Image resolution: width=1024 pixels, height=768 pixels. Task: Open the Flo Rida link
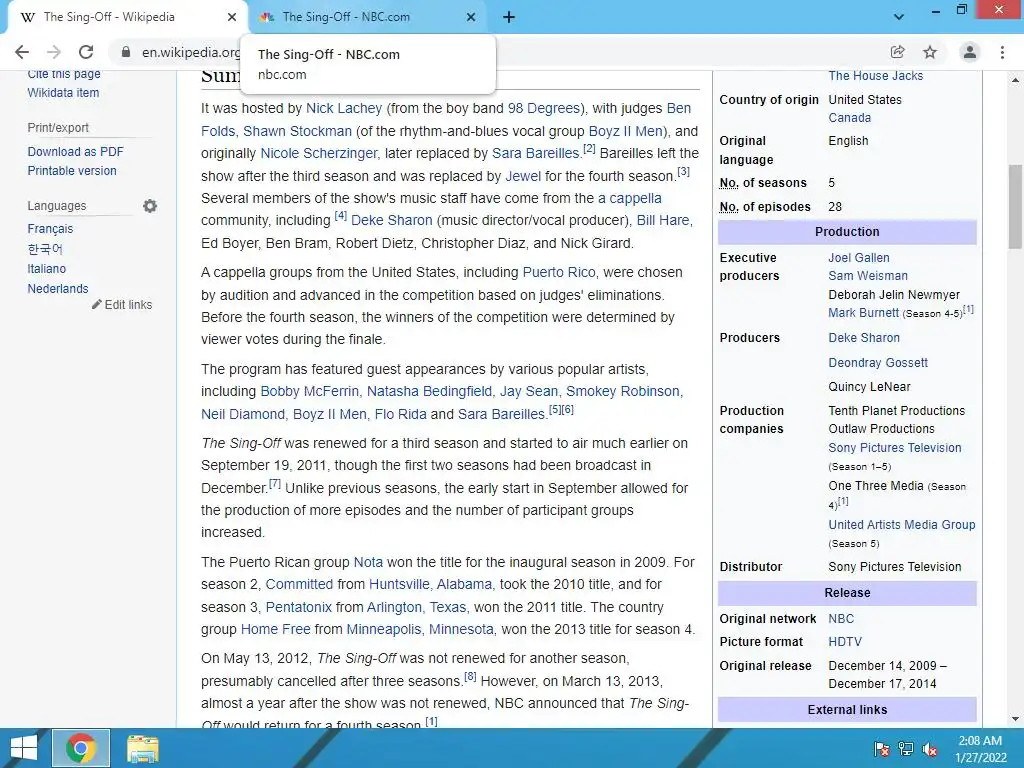(400, 414)
